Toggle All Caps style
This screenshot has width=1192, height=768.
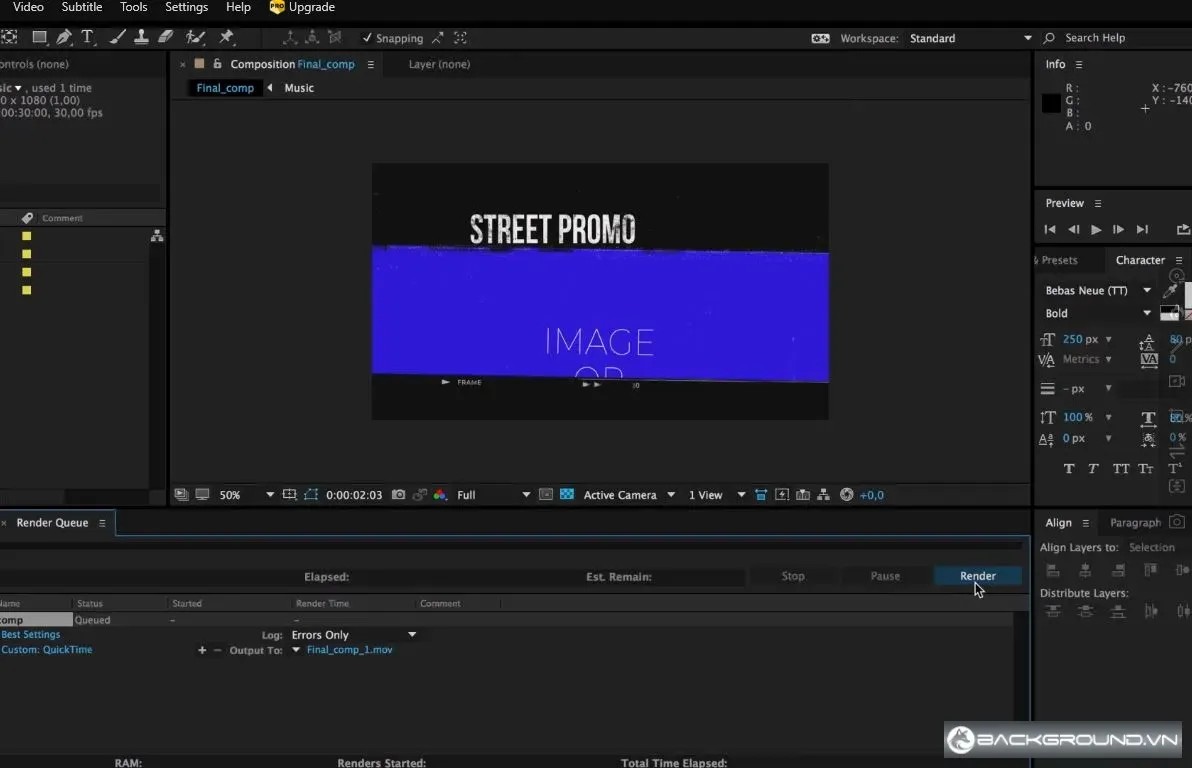click(x=1121, y=468)
